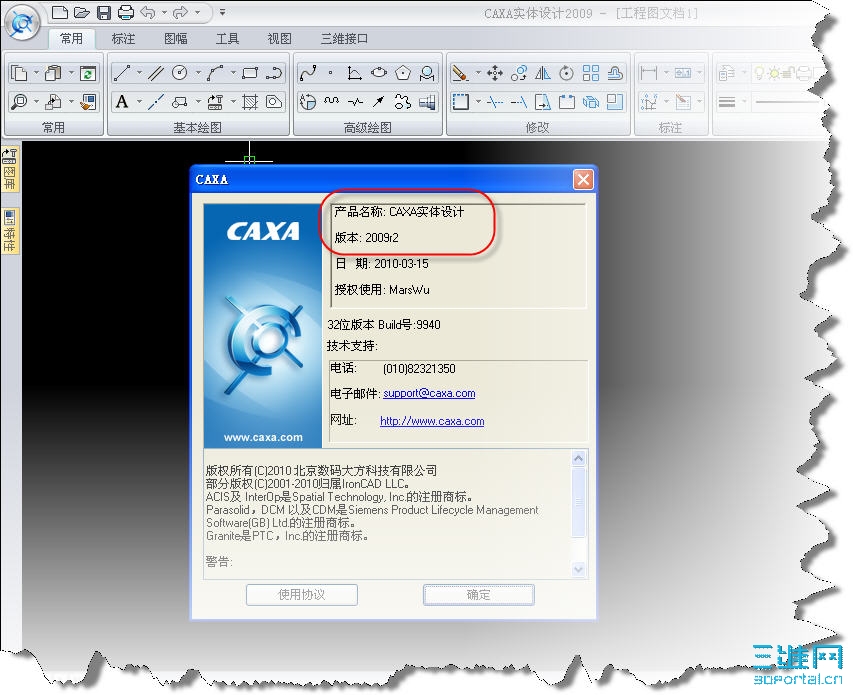Select the Arc drawing tool

coord(215,72)
